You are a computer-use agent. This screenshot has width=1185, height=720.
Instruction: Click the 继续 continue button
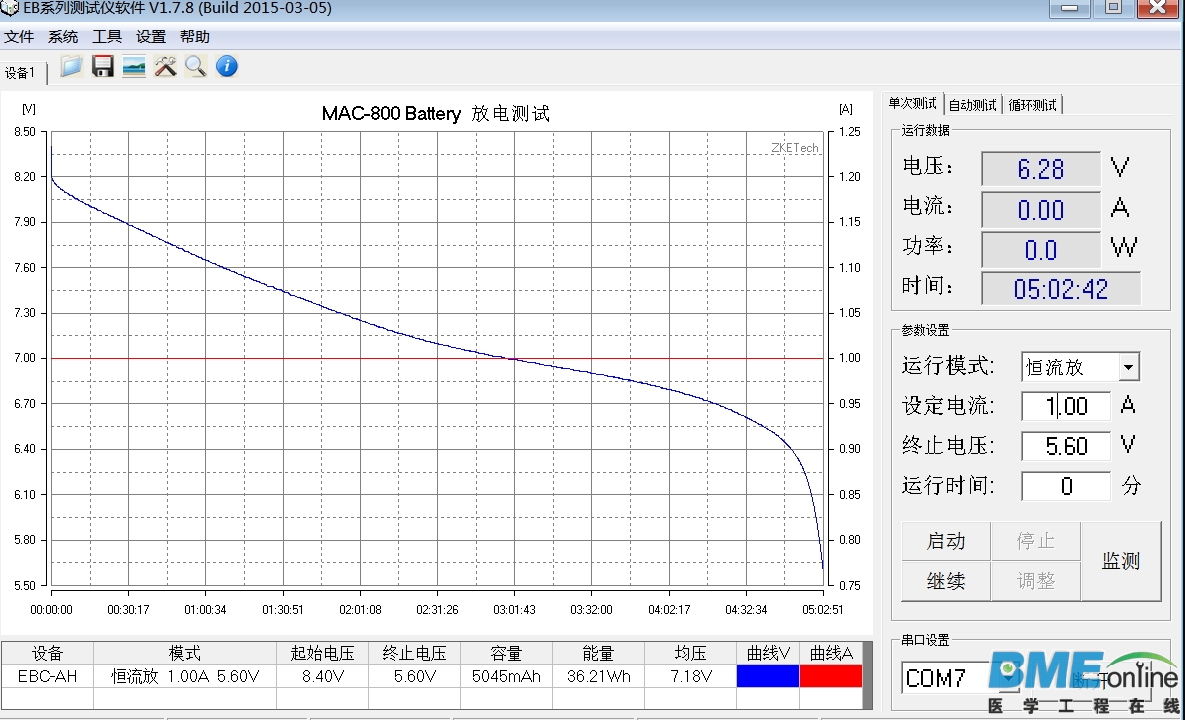tap(945, 581)
